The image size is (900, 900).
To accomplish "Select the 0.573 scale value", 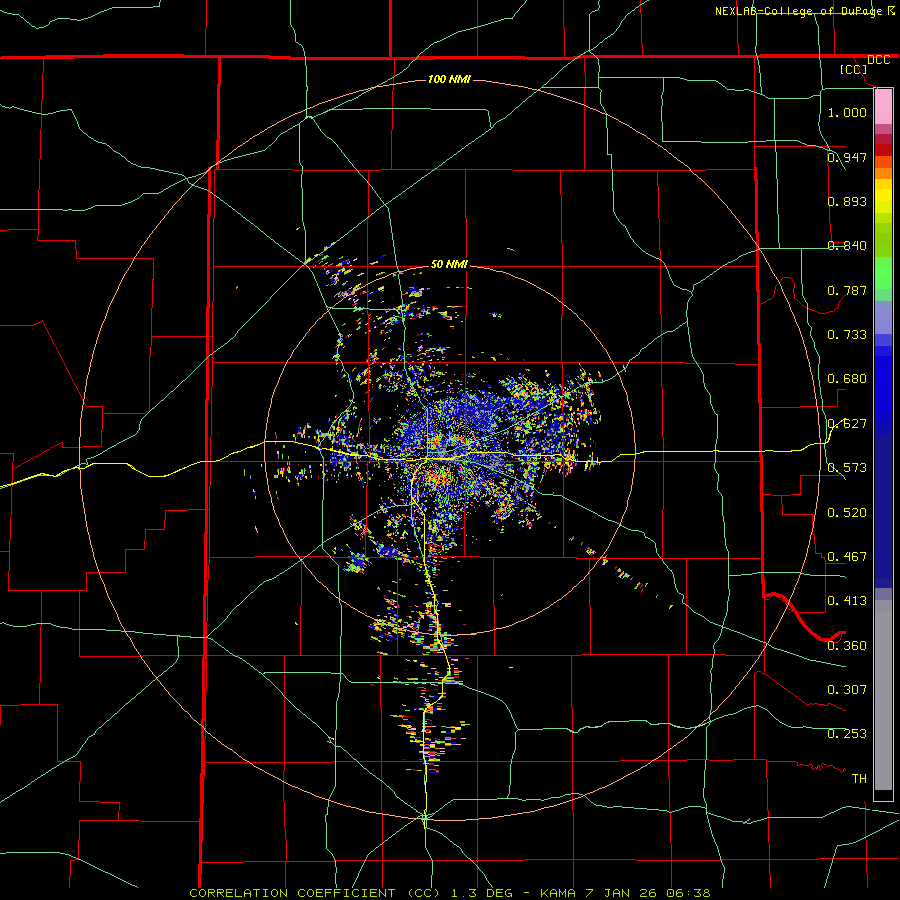I will (847, 468).
